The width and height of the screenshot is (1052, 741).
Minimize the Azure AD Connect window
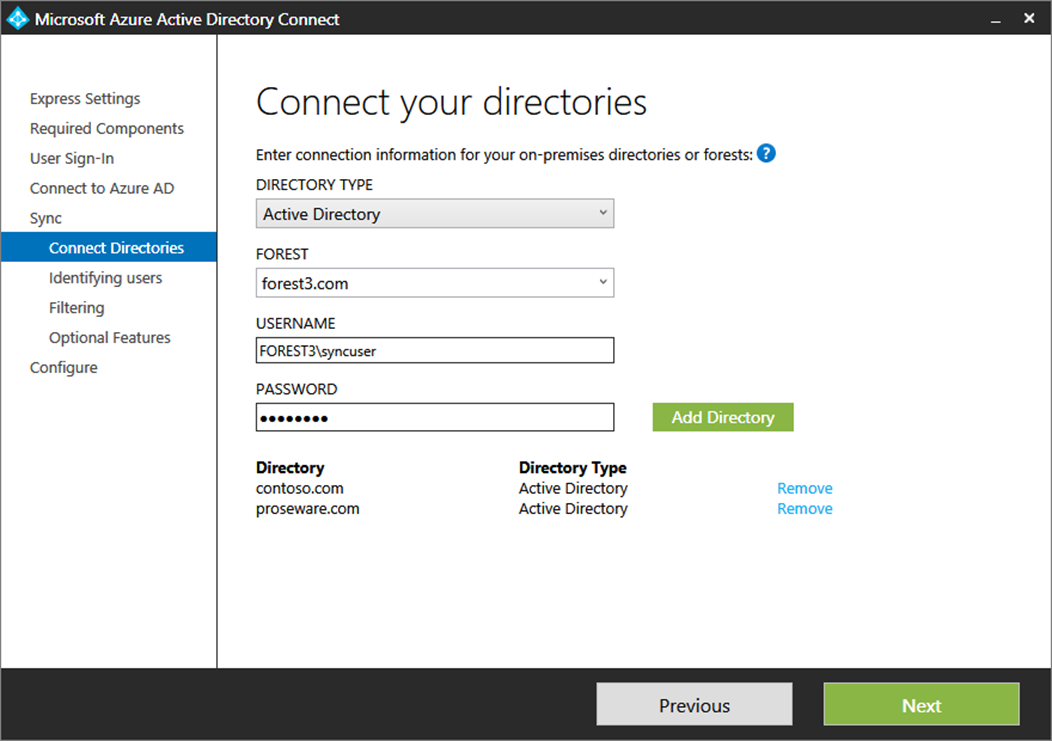click(x=996, y=19)
